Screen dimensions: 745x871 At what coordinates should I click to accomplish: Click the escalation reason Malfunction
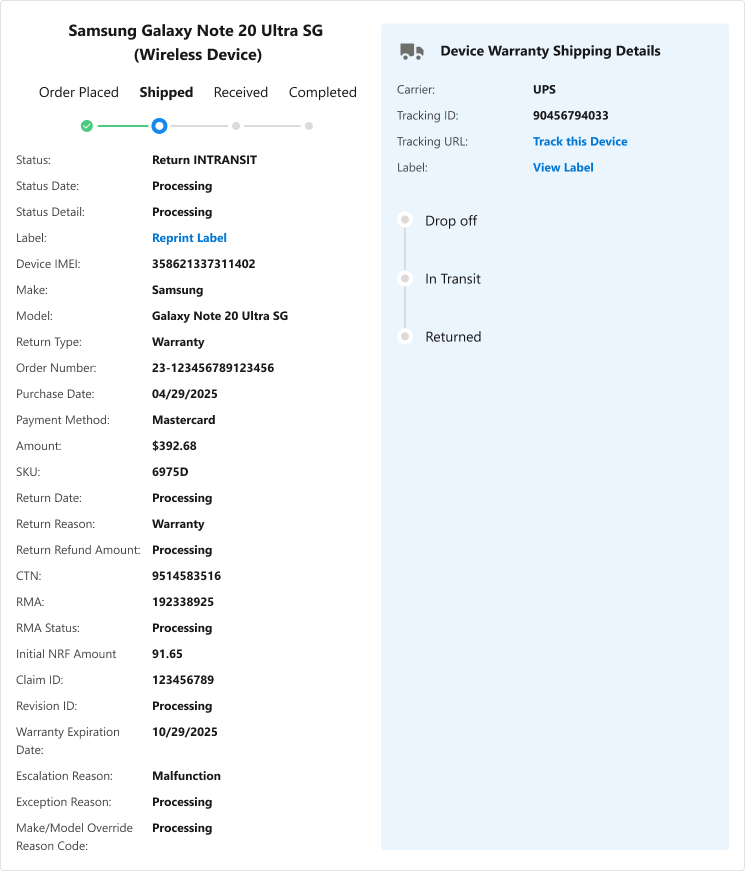click(x=187, y=776)
